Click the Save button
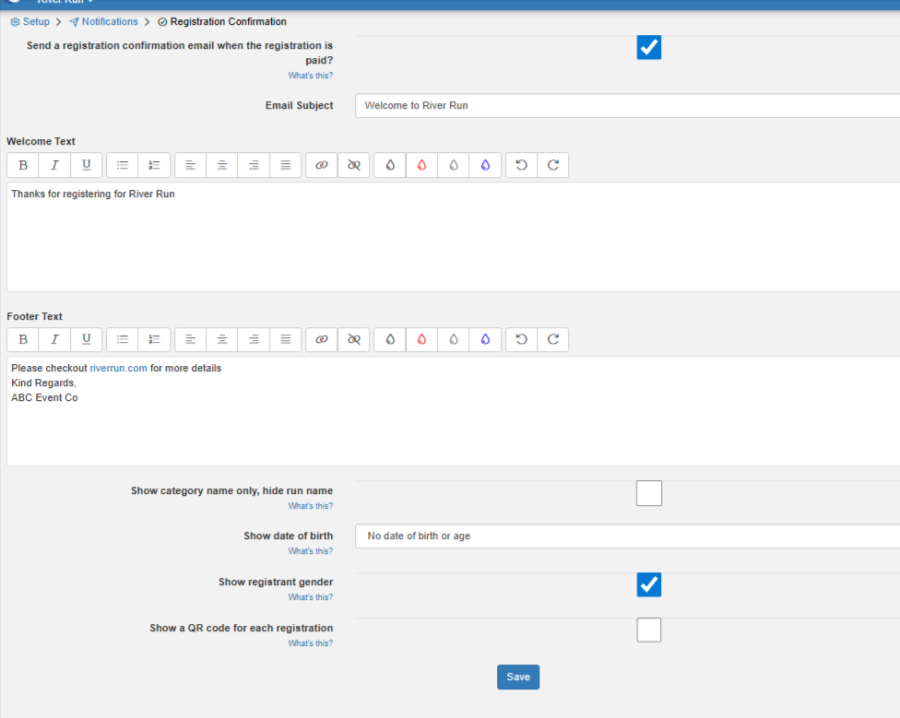 click(x=518, y=677)
